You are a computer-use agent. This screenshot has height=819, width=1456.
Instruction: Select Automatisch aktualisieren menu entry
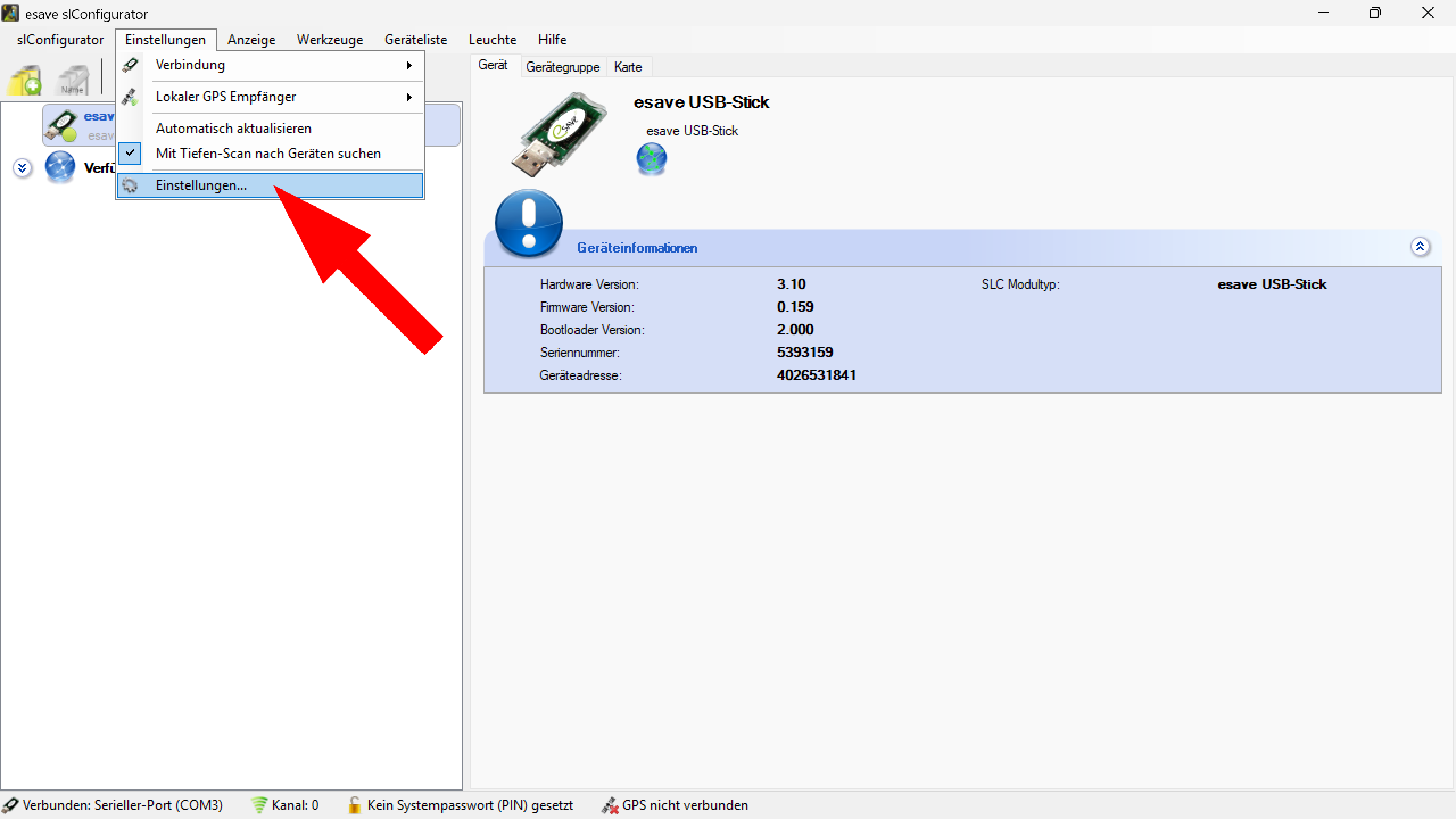pyautogui.click(x=271, y=129)
